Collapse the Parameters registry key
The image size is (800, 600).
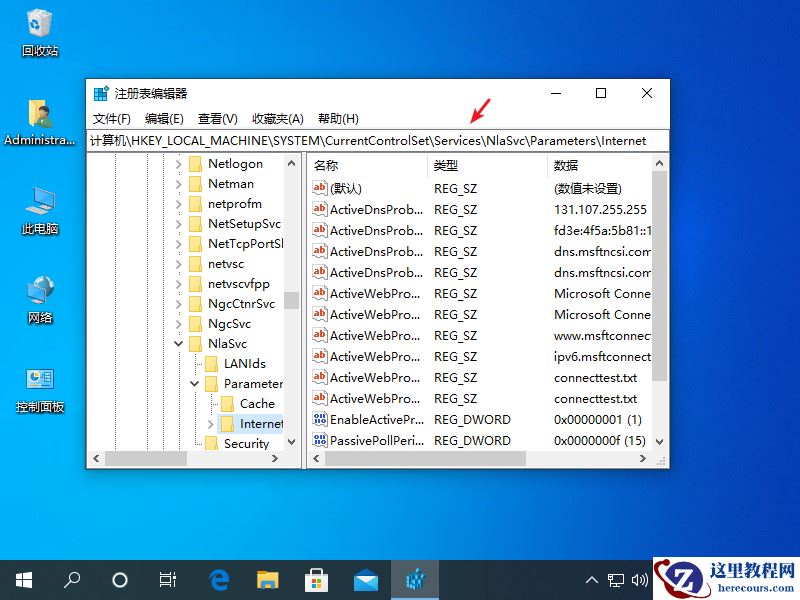coord(195,383)
